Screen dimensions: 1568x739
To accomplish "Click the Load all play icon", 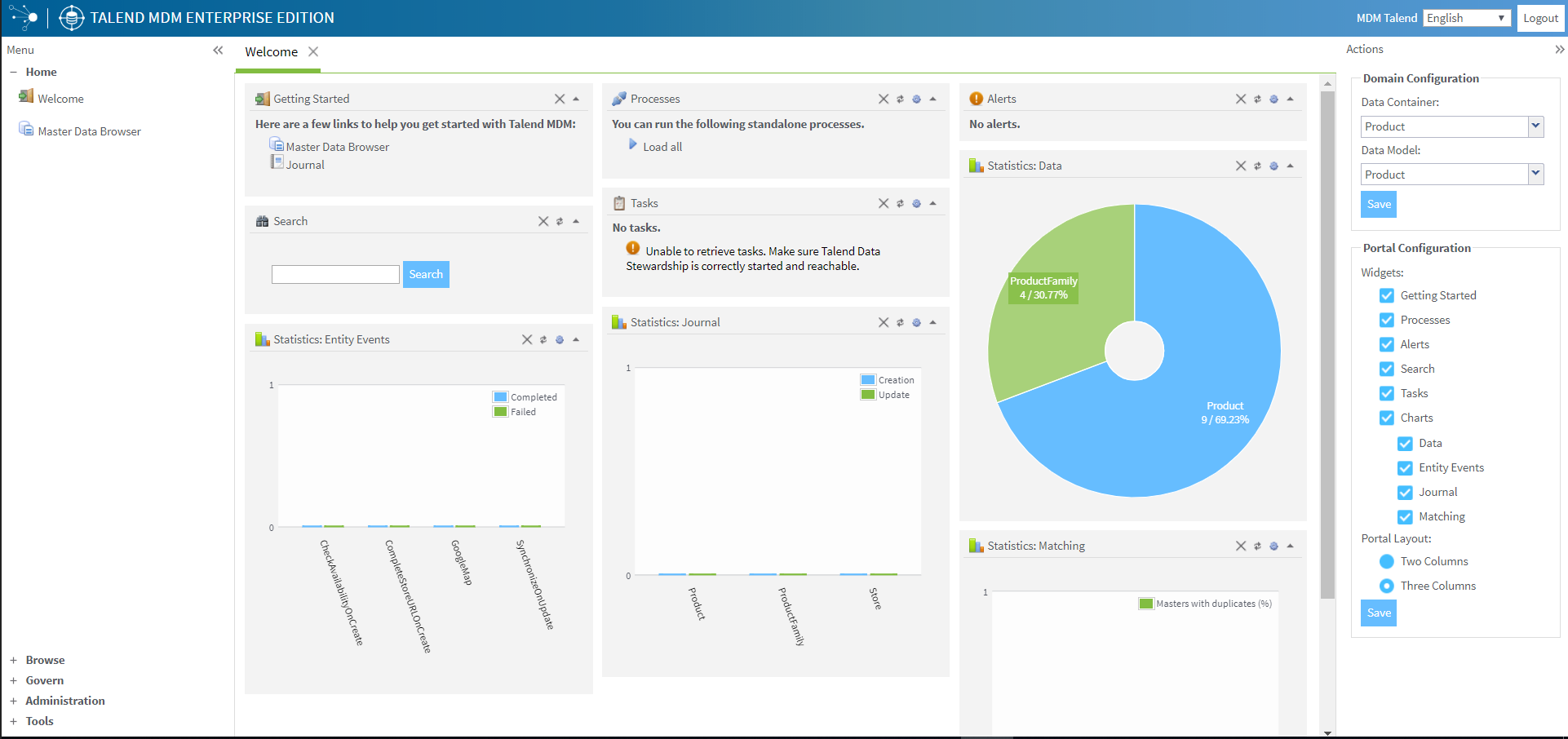I will pos(632,145).
